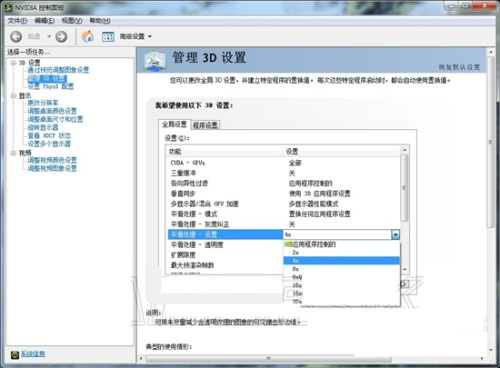Screen dimensions: 500x368
Task: Select the 三重缓冲 settings row
Action: 283,173
